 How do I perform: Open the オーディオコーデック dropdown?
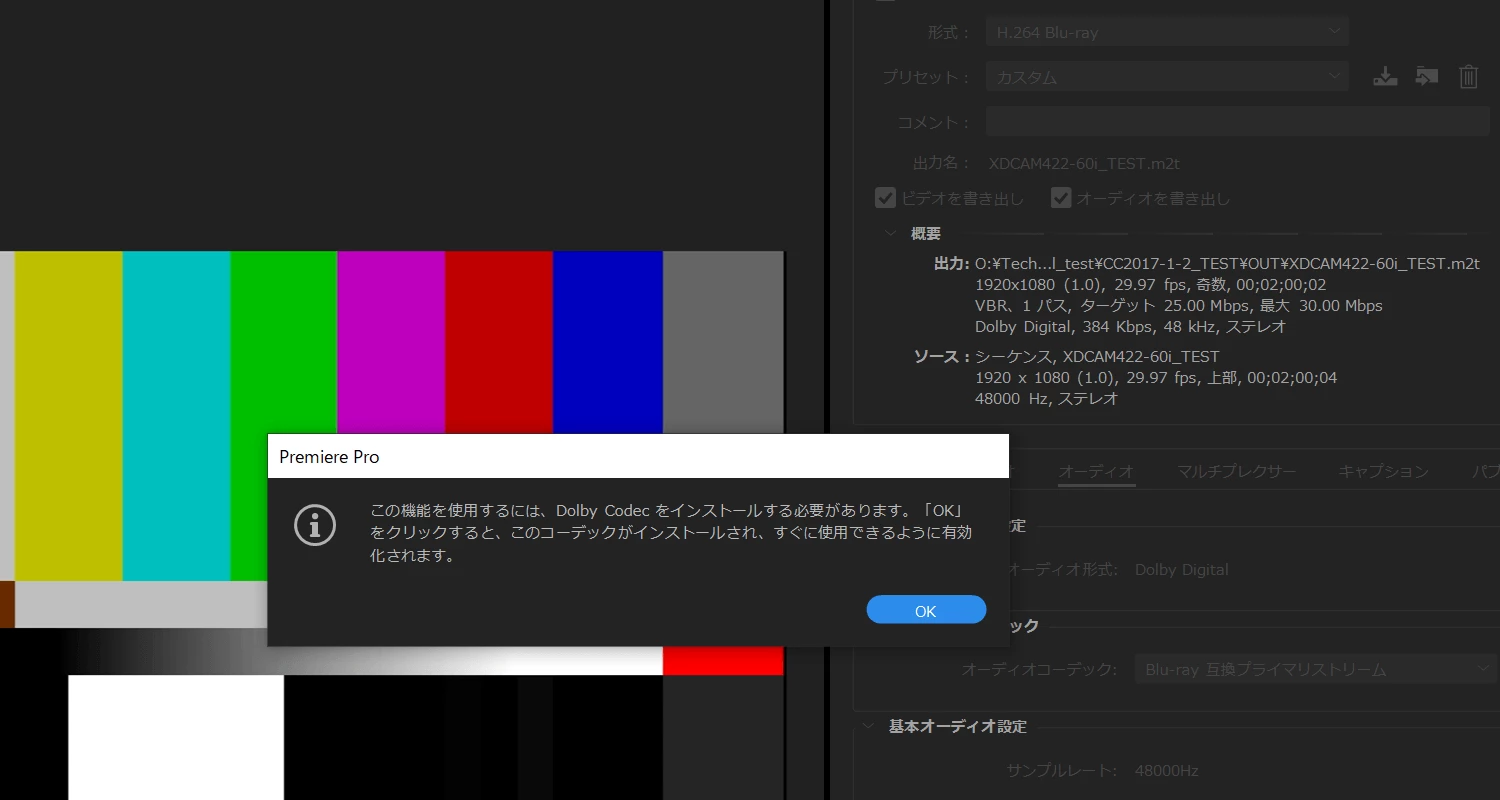1315,669
